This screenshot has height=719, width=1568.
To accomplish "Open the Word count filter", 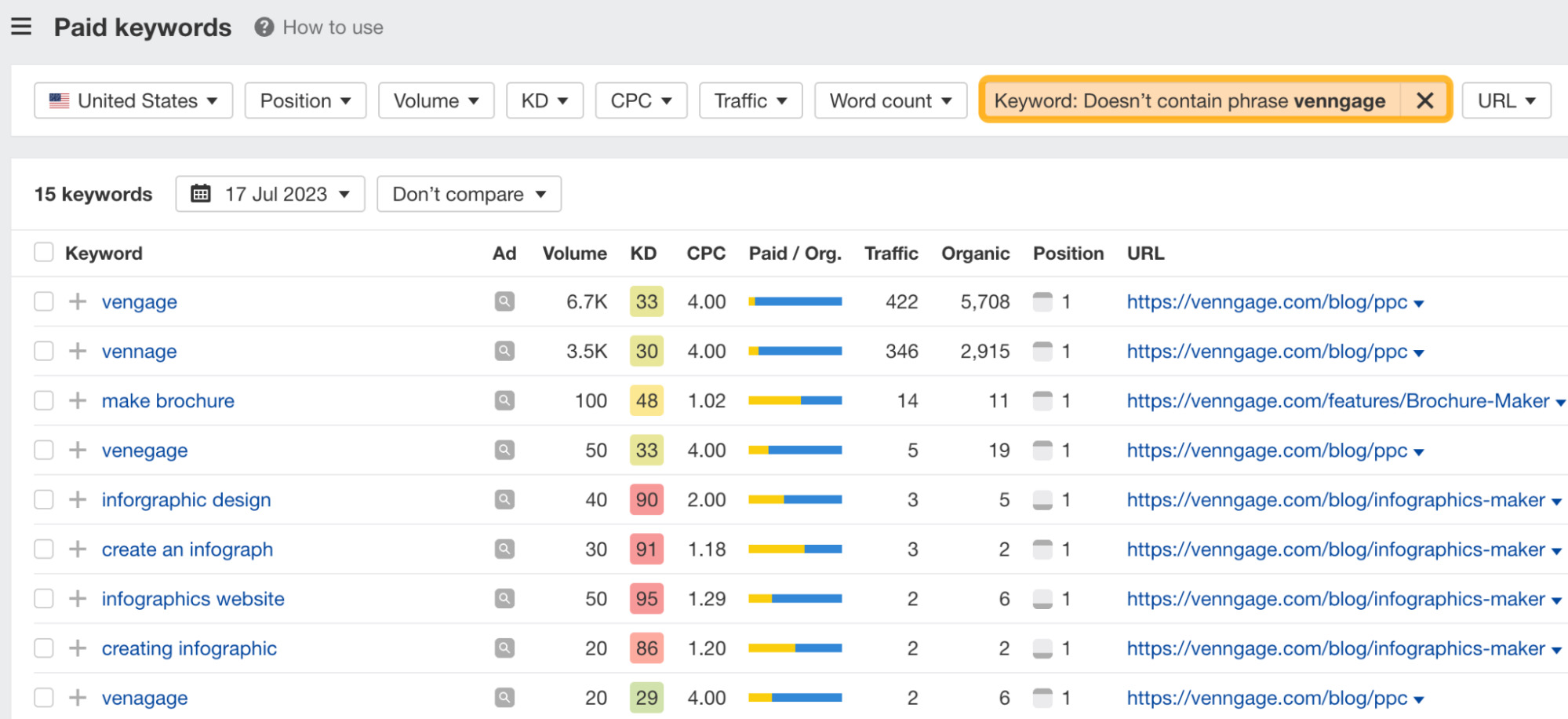I will [x=890, y=100].
